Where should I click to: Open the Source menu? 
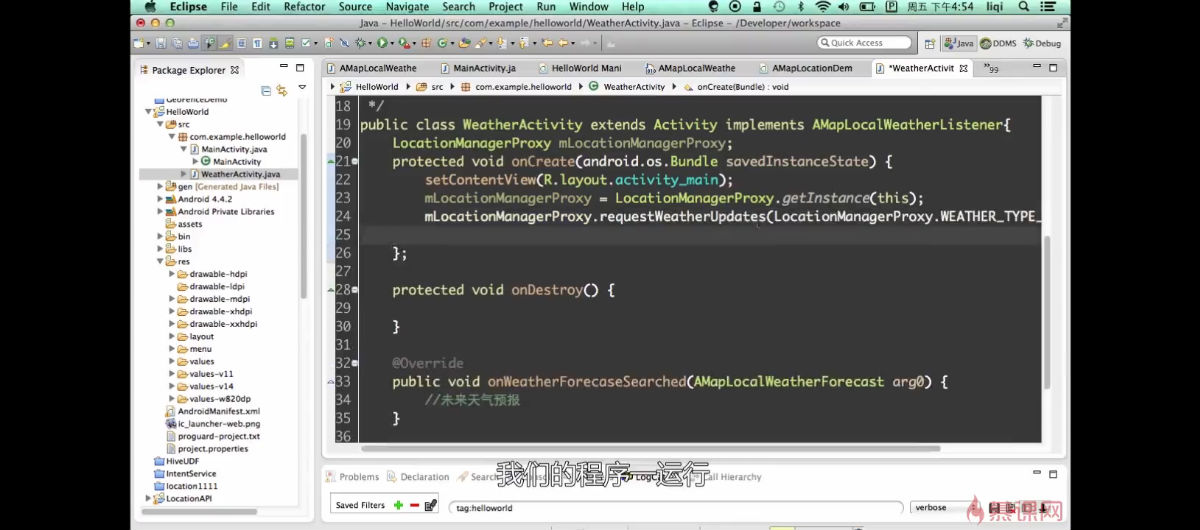point(355,7)
